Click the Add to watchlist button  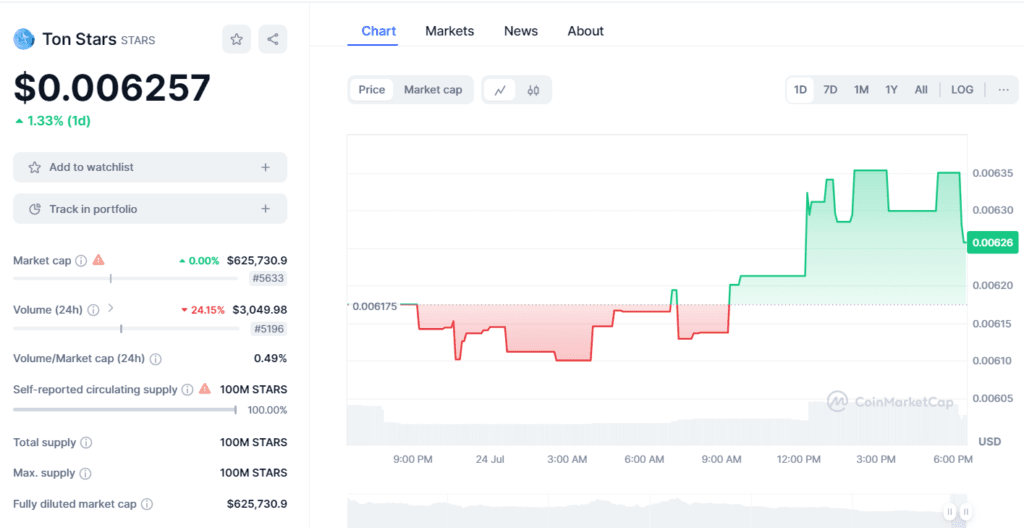[150, 167]
